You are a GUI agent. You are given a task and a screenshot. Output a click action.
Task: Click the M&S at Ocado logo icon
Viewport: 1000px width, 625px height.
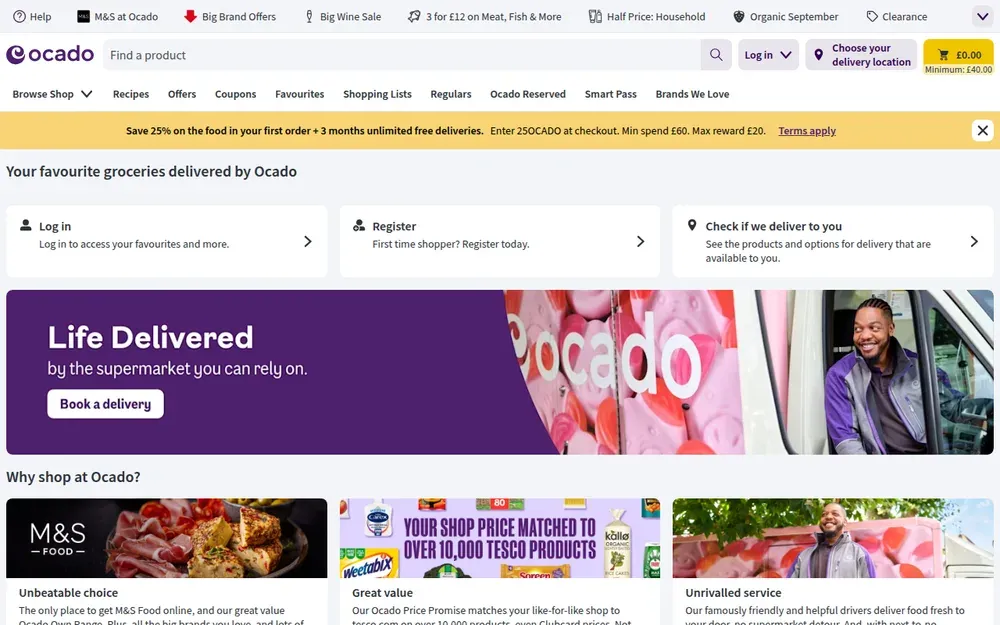click(83, 17)
